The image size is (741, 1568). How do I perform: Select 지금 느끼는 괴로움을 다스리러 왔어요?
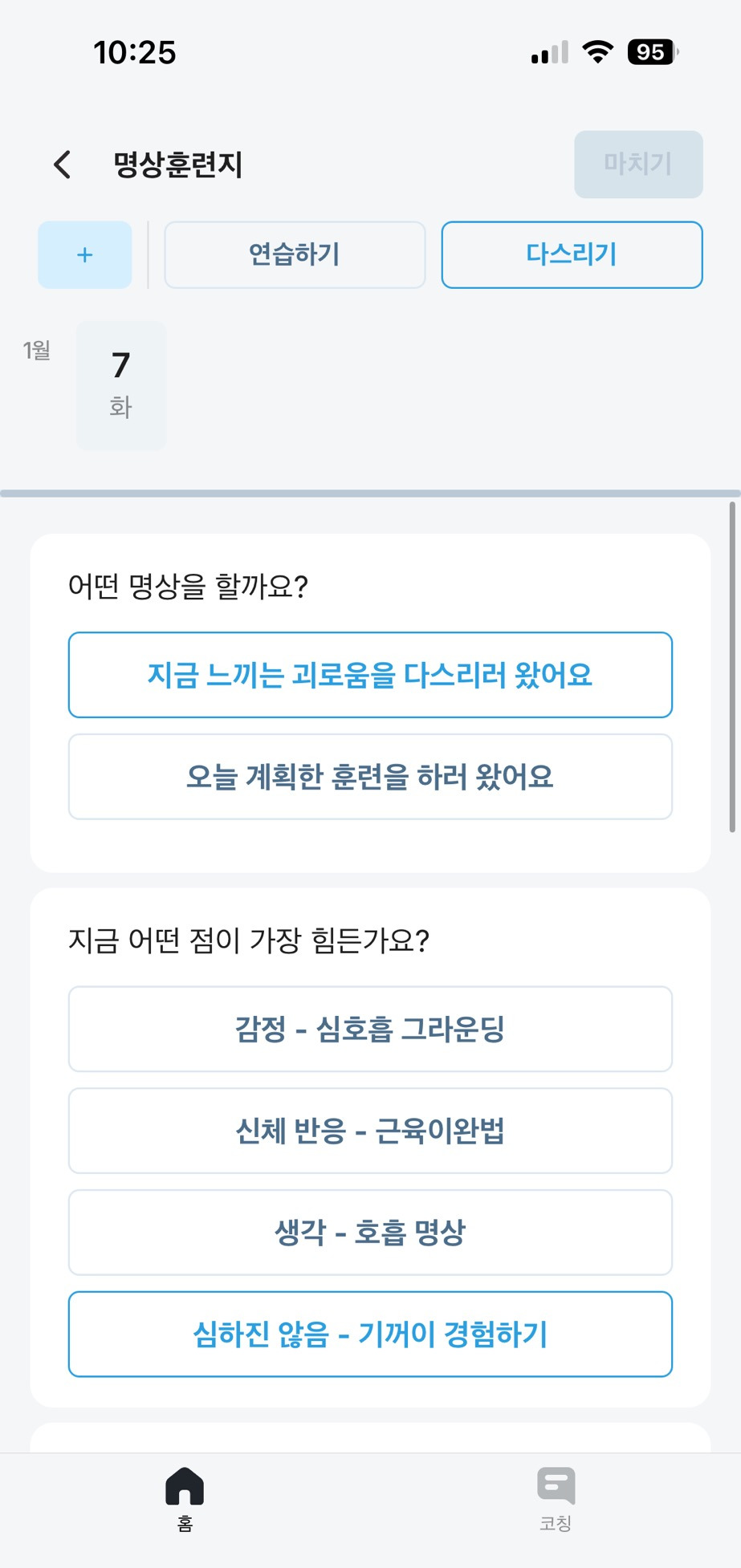click(370, 675)
